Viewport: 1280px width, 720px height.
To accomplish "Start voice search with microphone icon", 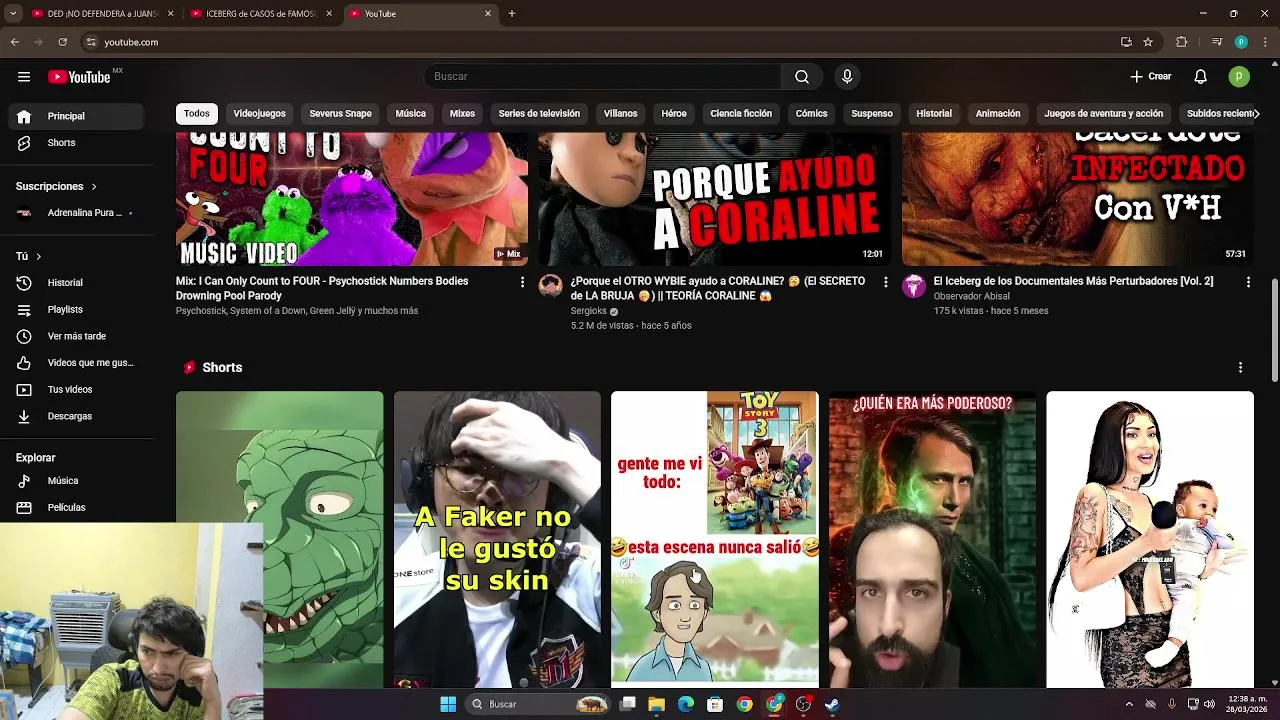I will [x=847, y=77].
